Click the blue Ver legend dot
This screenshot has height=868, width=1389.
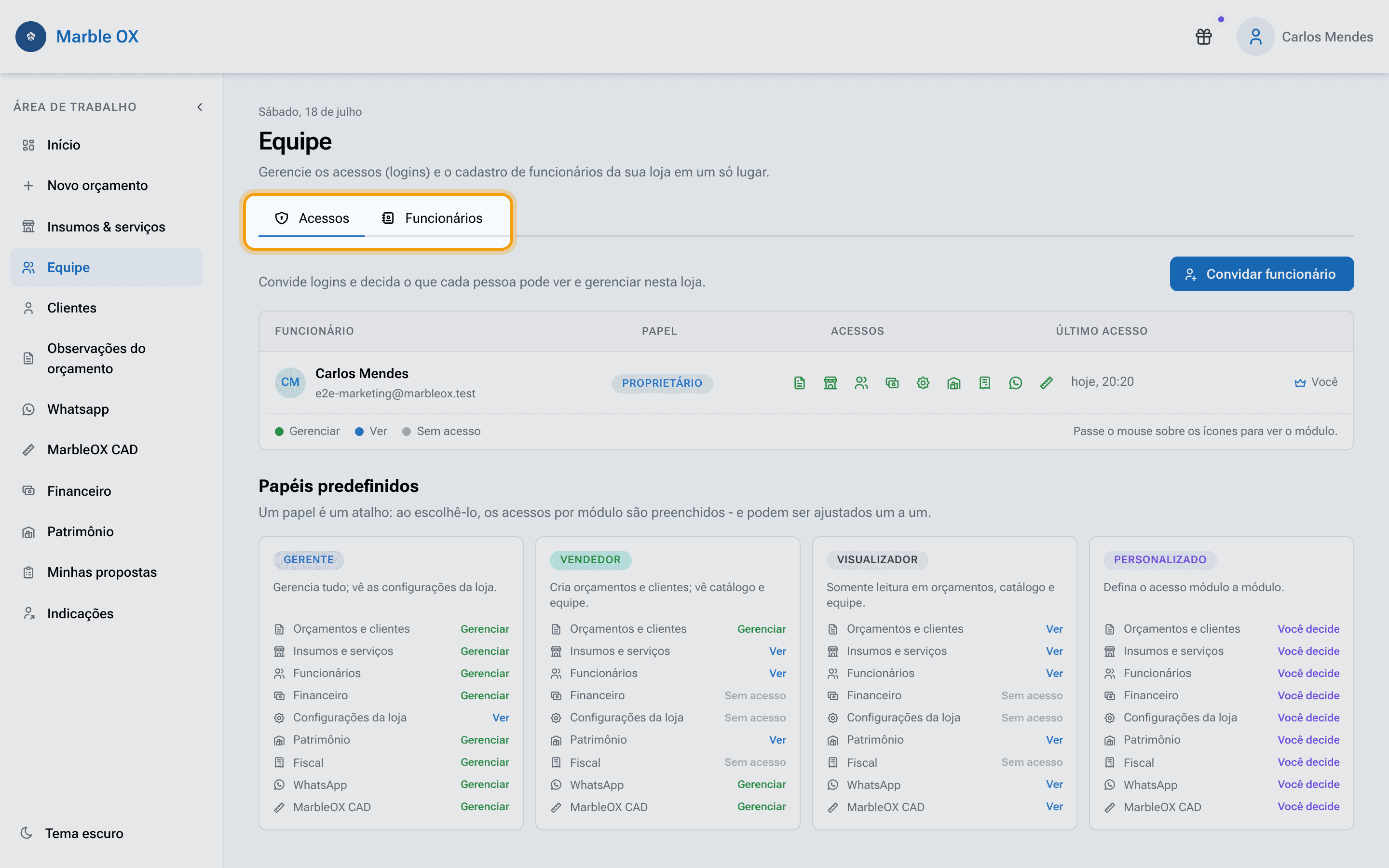point(359,431)
